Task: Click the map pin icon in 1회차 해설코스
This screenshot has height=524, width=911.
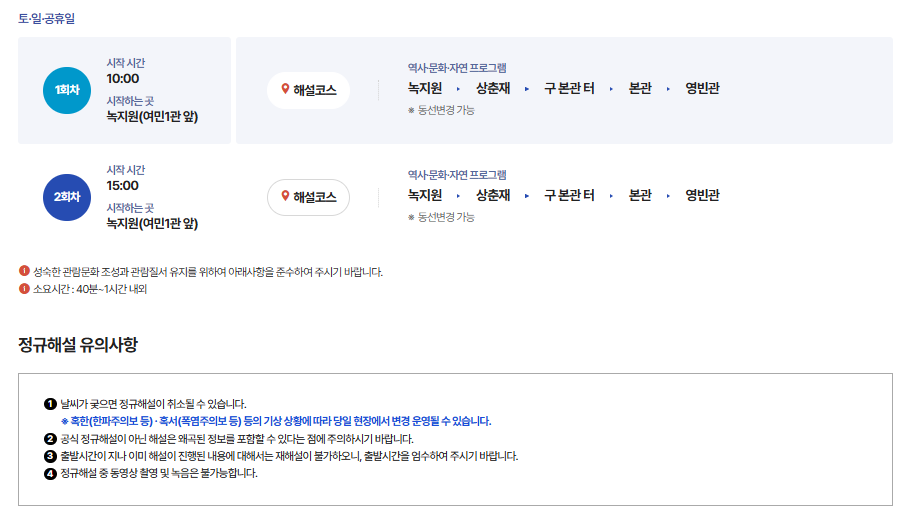Action: tap(285, 89)
